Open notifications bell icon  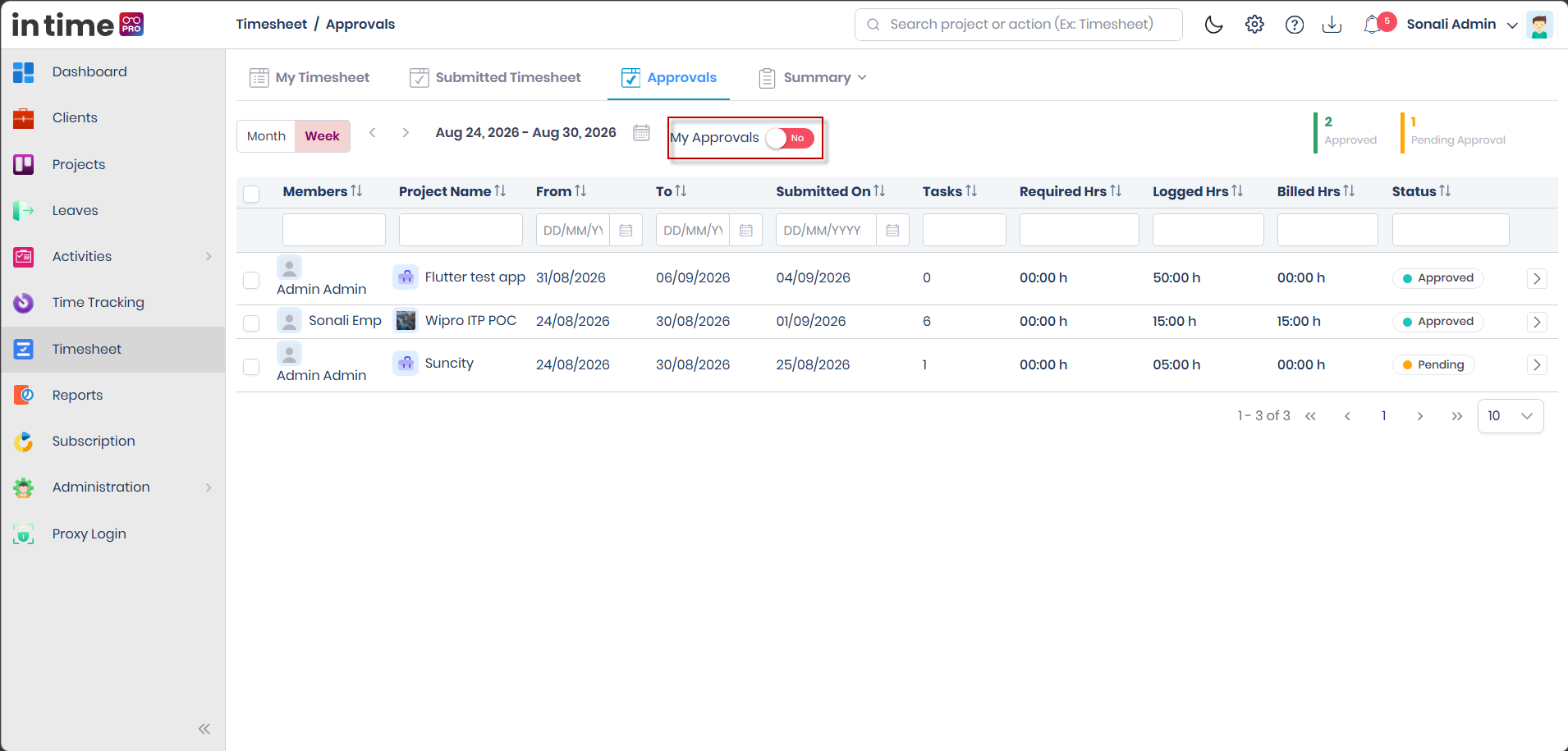(1373, 25)
